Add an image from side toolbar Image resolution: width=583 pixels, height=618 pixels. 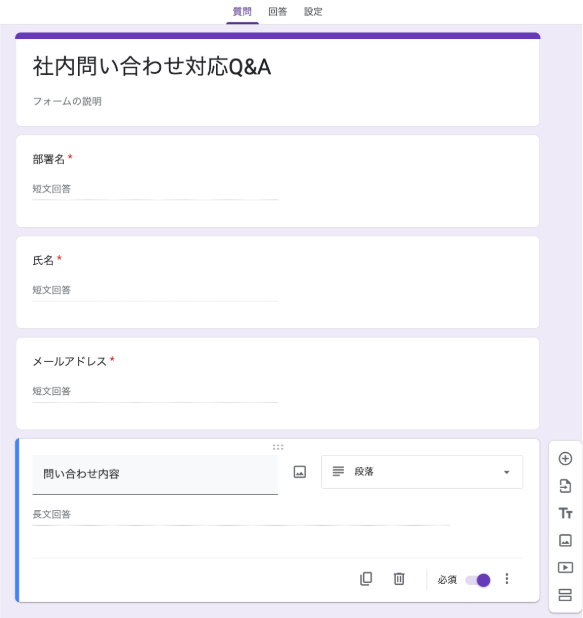coord(565,540)
